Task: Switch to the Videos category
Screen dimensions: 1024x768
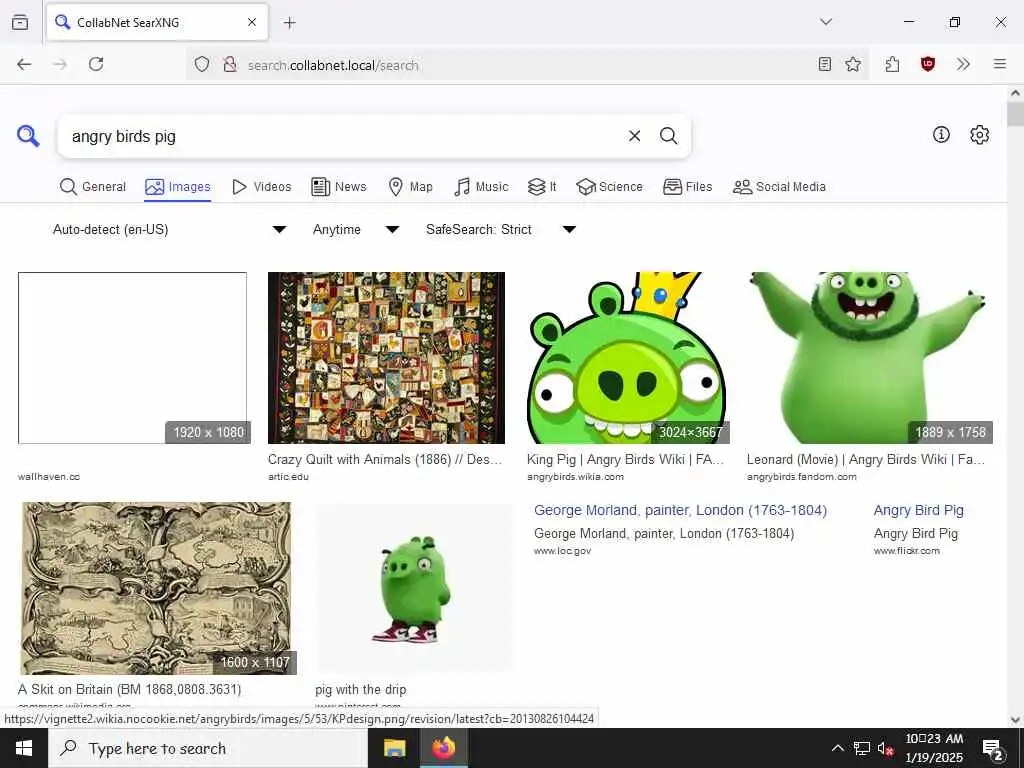Action: 261,187
